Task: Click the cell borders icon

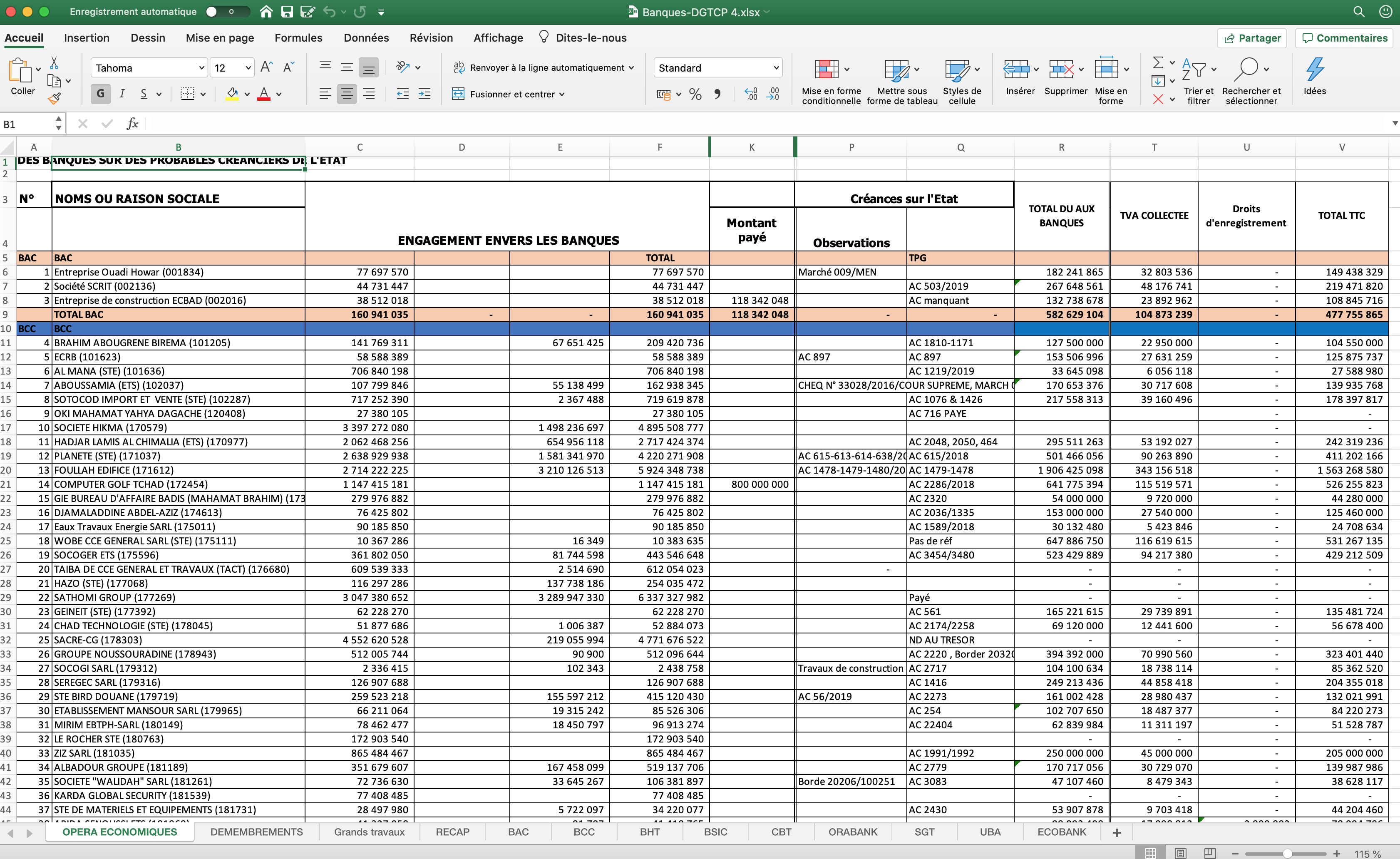Action: coord(187,94)
